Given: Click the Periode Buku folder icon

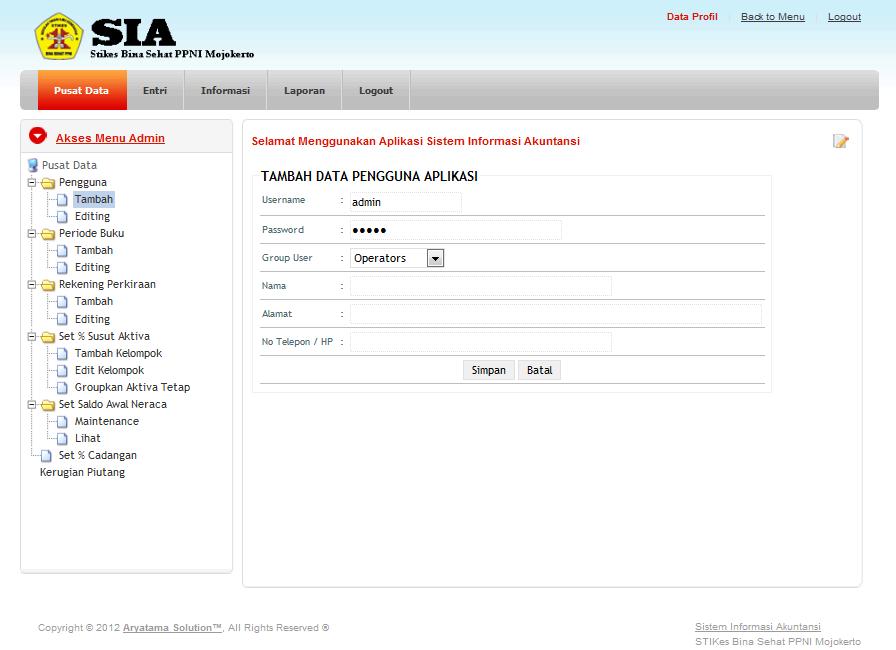Looking at the screenshot, I should coord(48,234).
